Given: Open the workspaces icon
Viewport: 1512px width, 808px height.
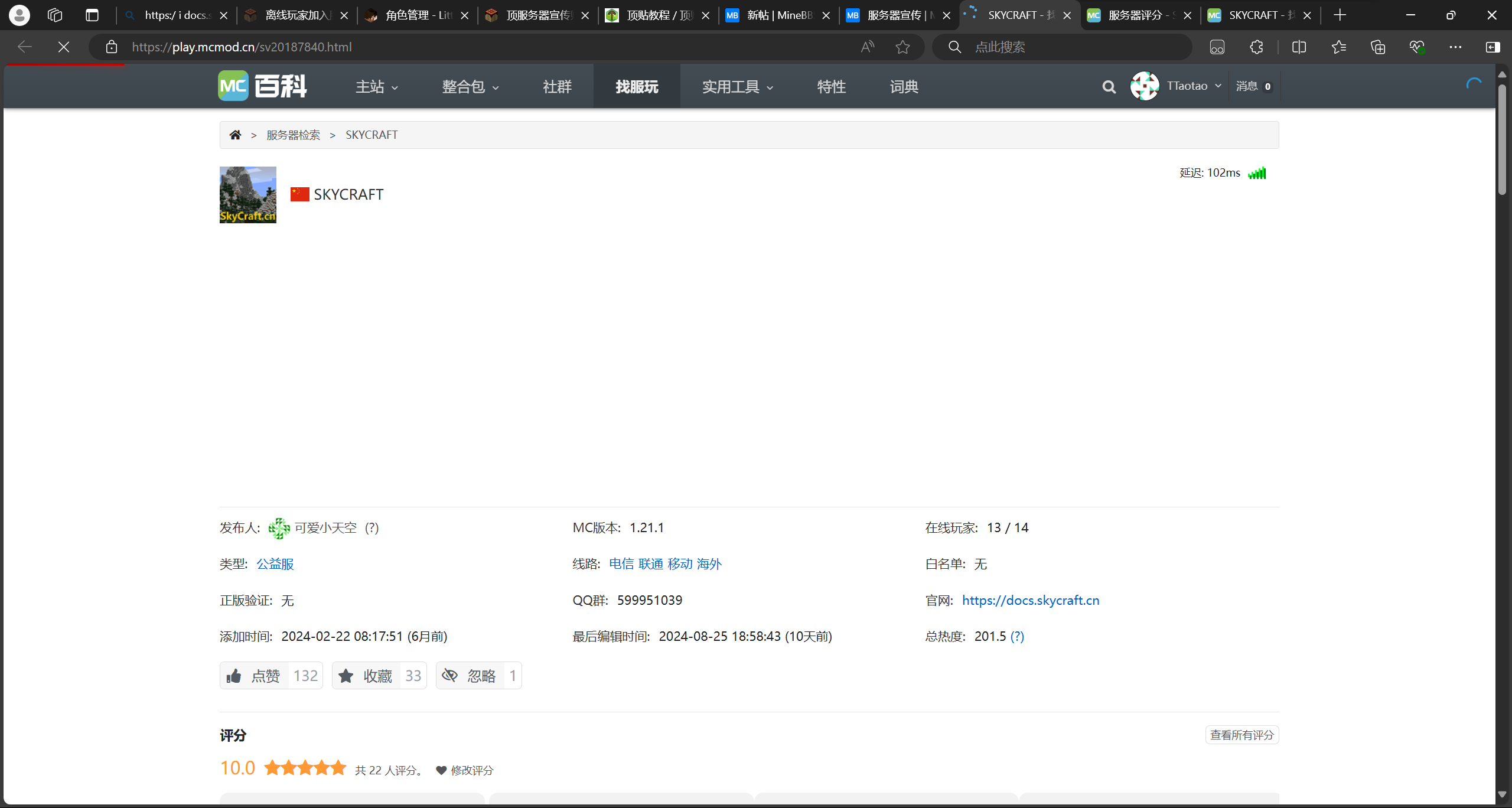Looking at the screenshot, I should 55,15.
